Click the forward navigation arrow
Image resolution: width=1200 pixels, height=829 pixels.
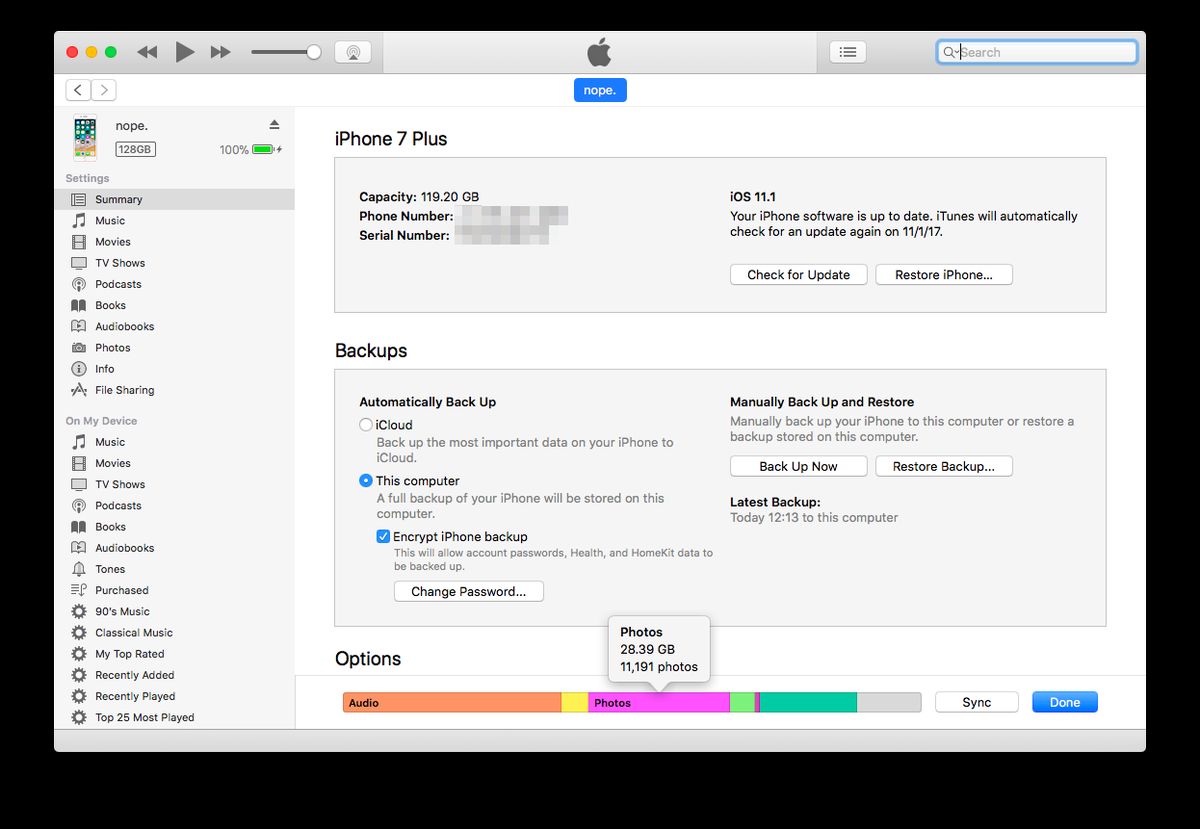point(104,90)
